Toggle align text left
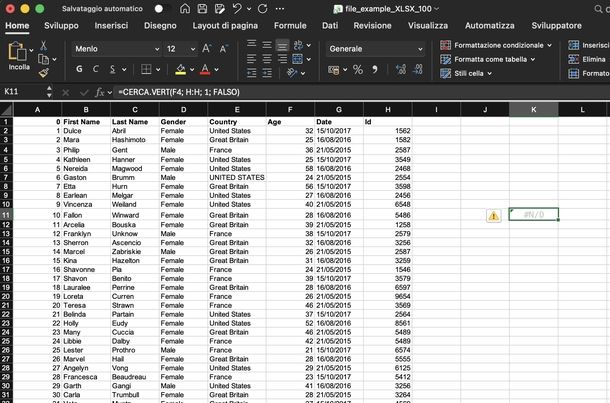 pyautogui.click(x=252, y=59)
